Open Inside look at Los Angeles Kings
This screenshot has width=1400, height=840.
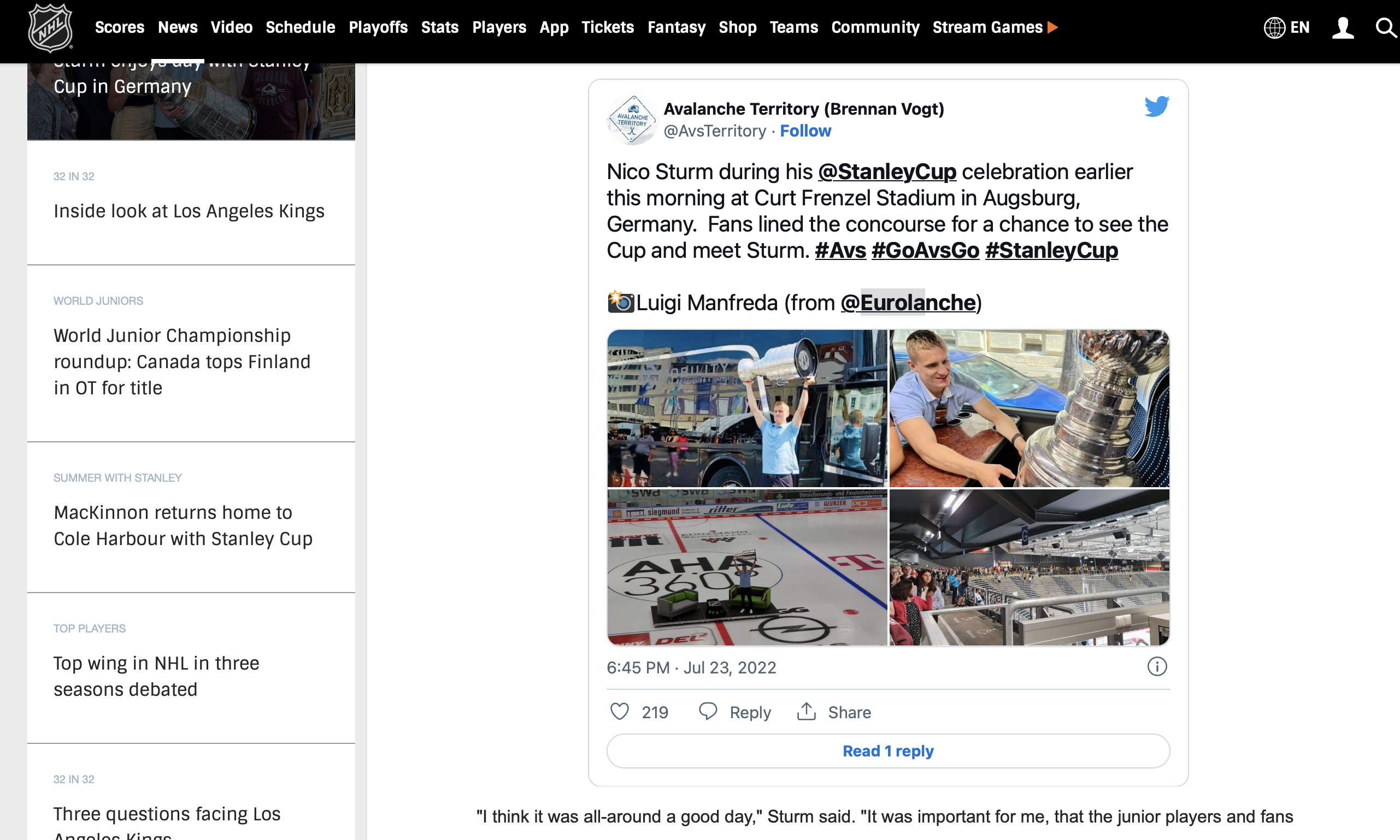(189, 211)
